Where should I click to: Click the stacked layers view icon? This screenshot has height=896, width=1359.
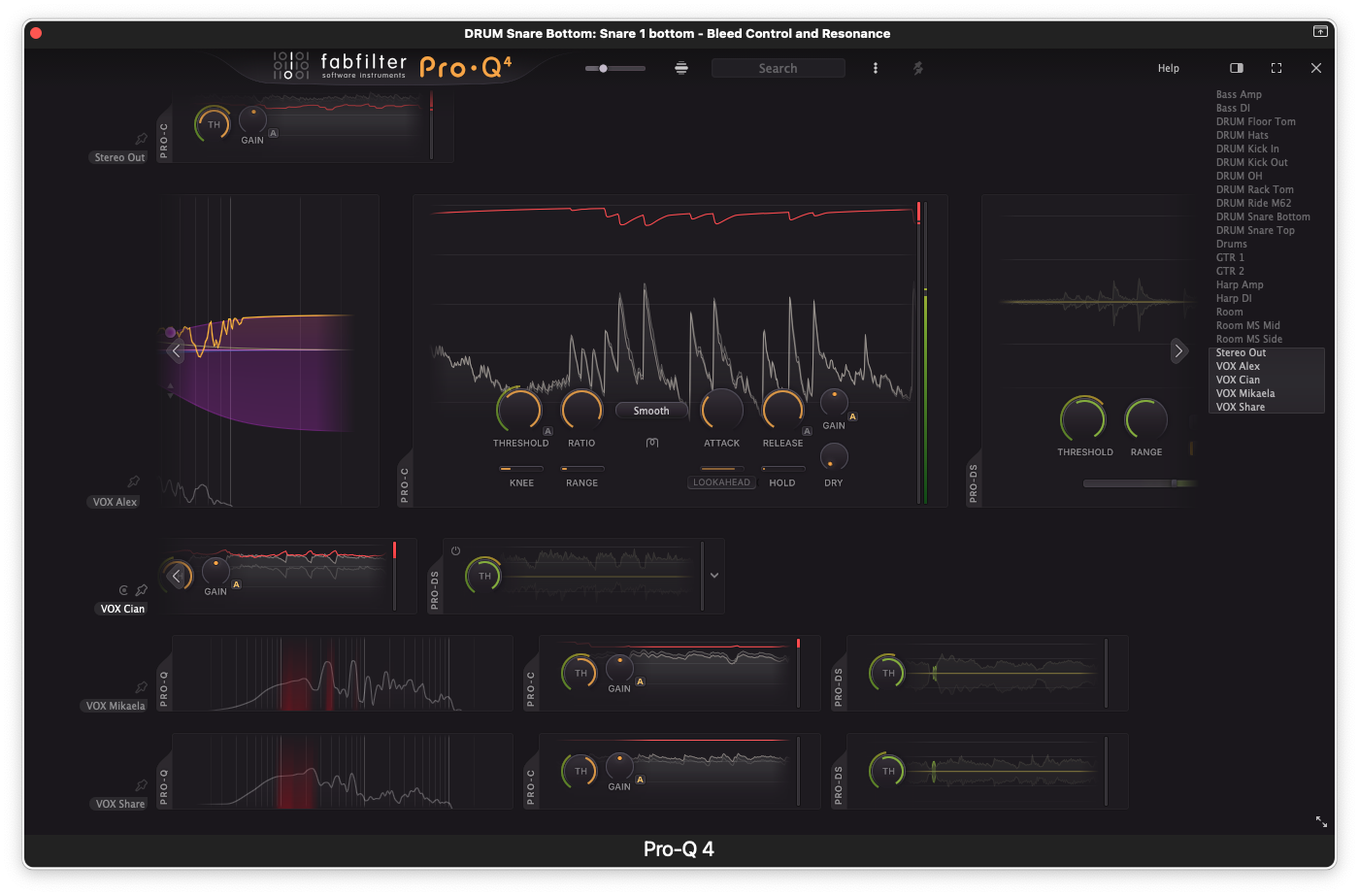[x=681, y=68]
